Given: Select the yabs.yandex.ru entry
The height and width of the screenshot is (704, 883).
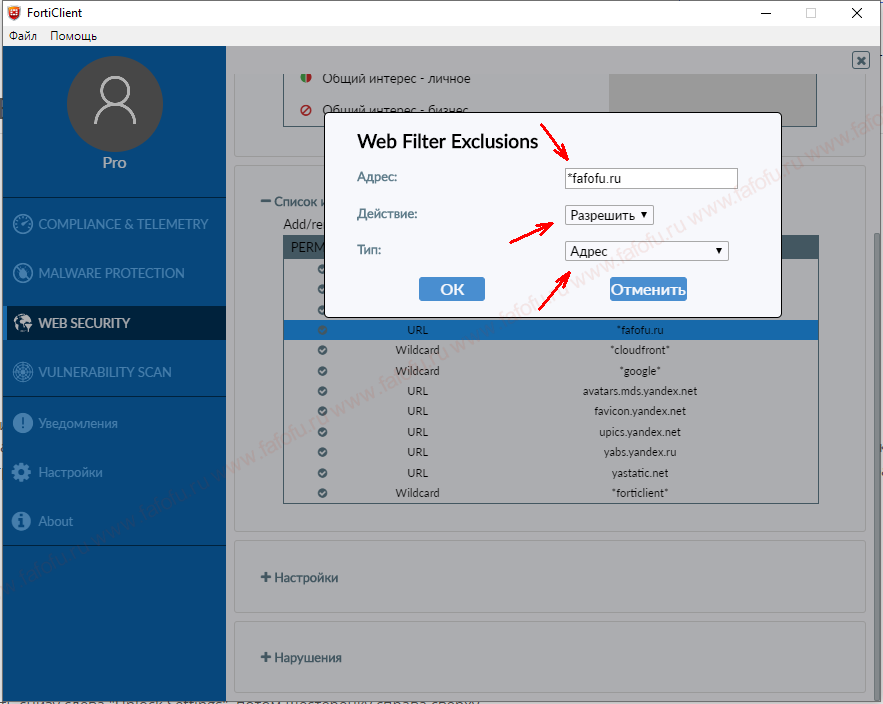Looking at the screenshot, I should [x=551, y=452].
